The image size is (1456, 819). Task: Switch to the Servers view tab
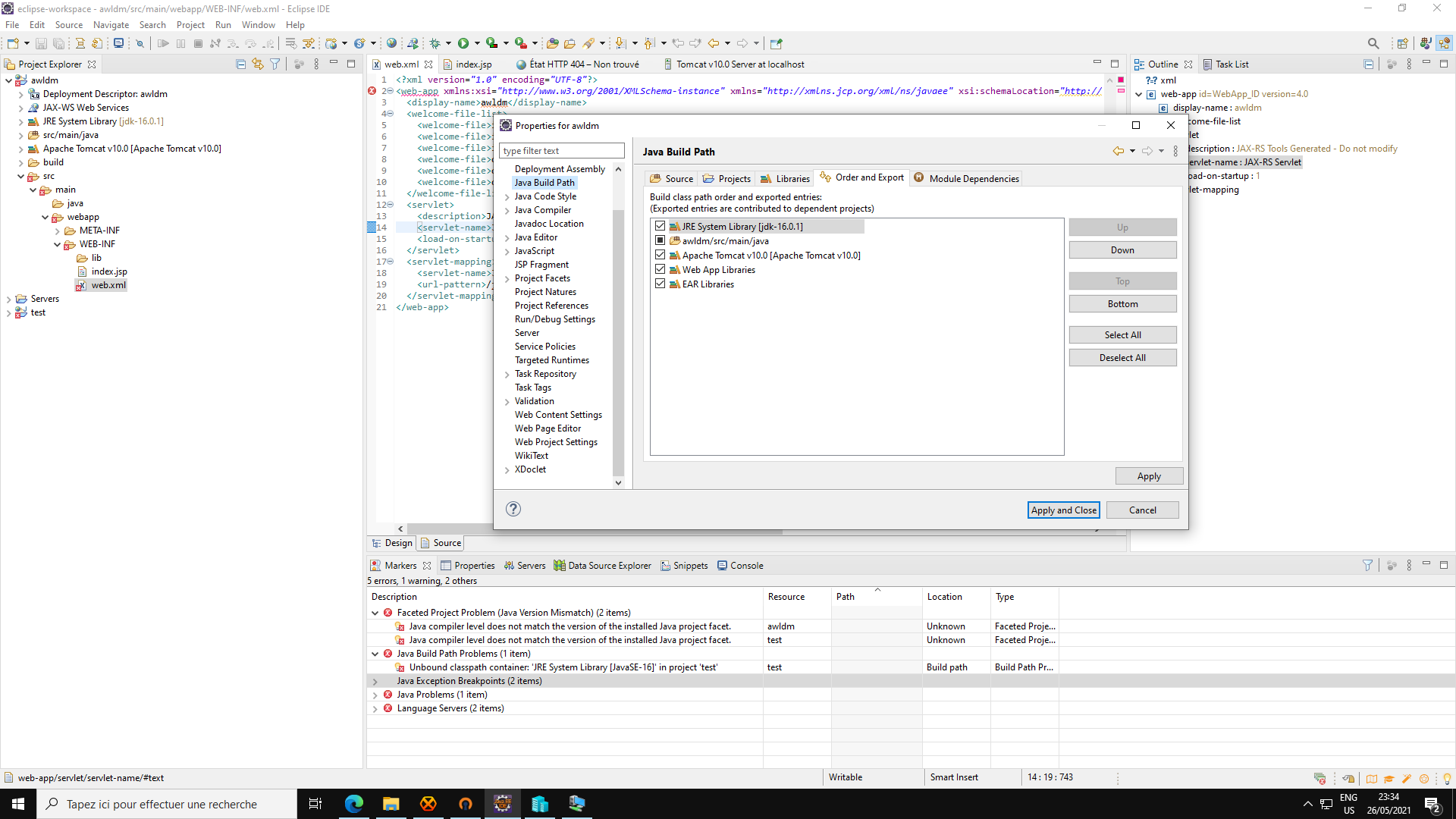click(525, 566)
